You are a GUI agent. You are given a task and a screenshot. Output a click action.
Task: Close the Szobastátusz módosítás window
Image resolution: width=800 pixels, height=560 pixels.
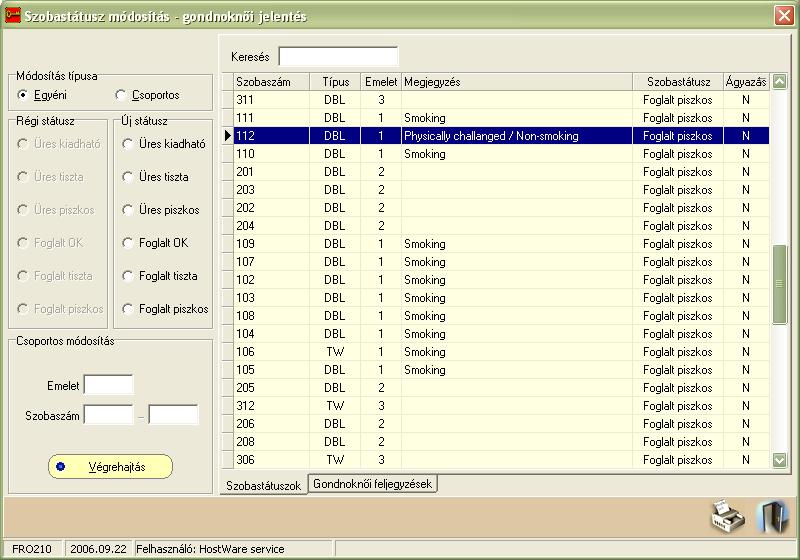click(784, 16)
